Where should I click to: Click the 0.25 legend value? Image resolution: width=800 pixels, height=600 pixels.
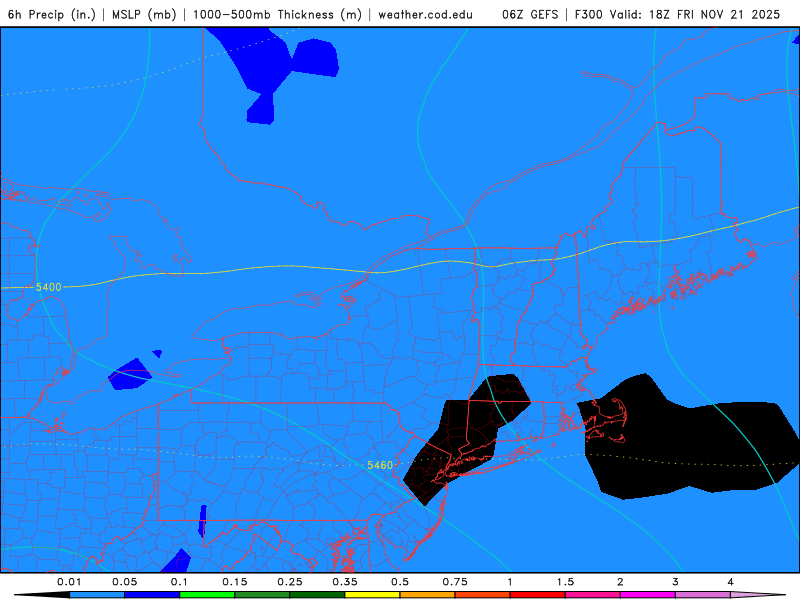click(x=290, y=582)
